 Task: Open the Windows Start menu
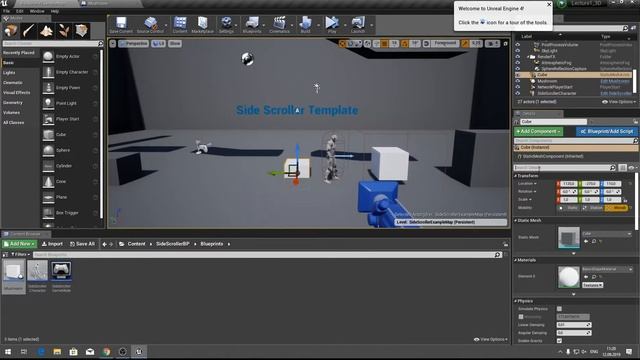click(x=8, y=352)
